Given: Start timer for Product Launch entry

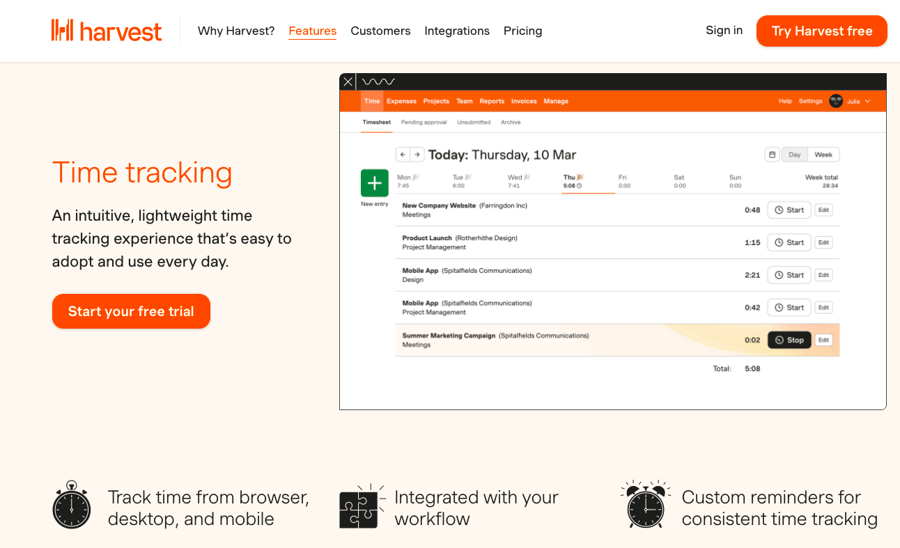Looking at the screenshot, I should [x=789, y=243].
